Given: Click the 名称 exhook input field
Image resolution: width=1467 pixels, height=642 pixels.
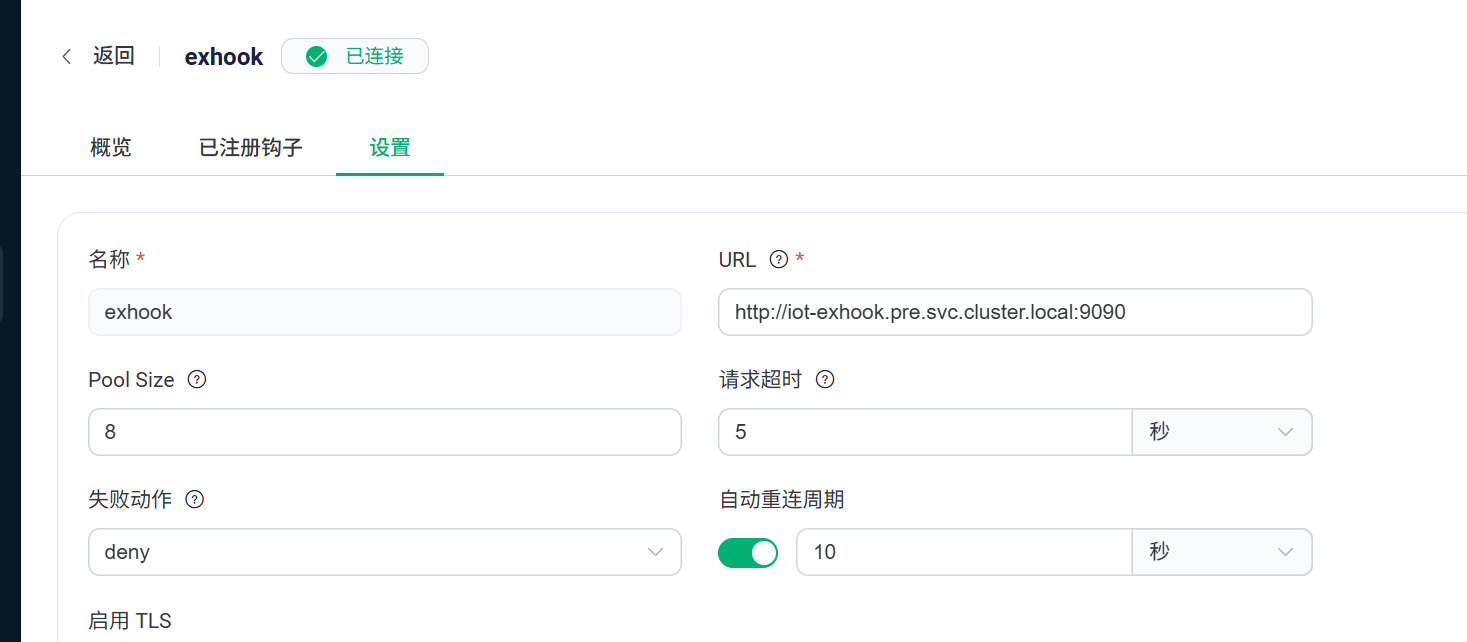Looking at the screenshot, I should pos(384,312).
